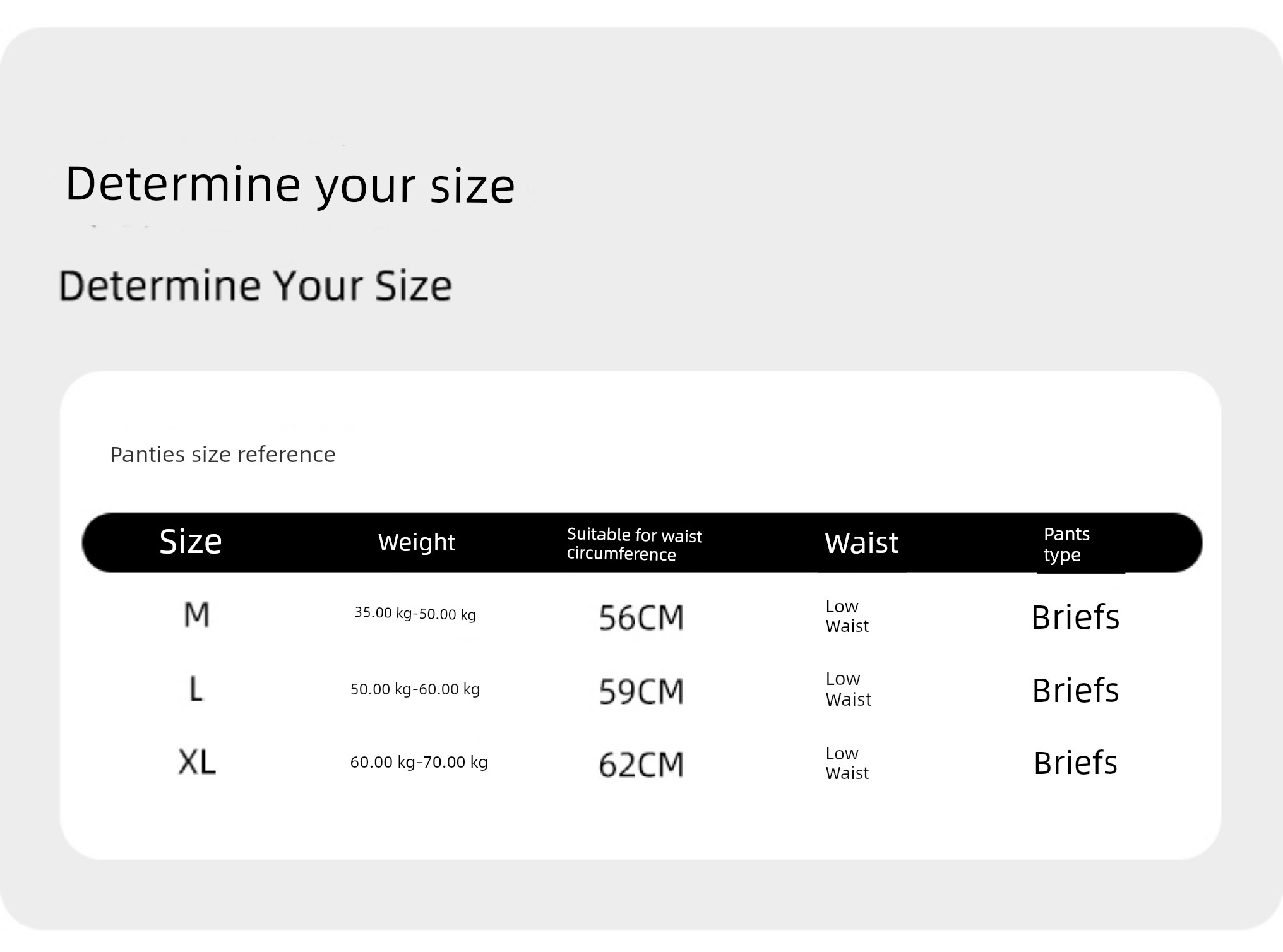1283x952 pixels.
Task: Click the 'Determine your size' heading
Action: (x=290, y=184)
